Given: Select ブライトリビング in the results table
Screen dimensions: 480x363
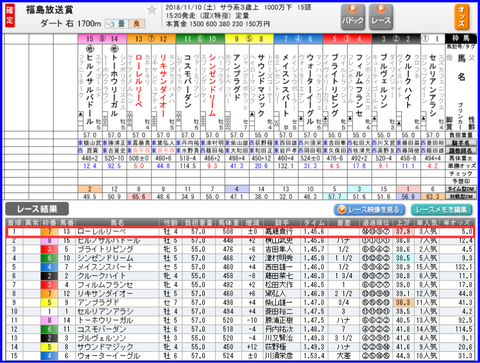Looking at the screenshot, I should (105, 249).
